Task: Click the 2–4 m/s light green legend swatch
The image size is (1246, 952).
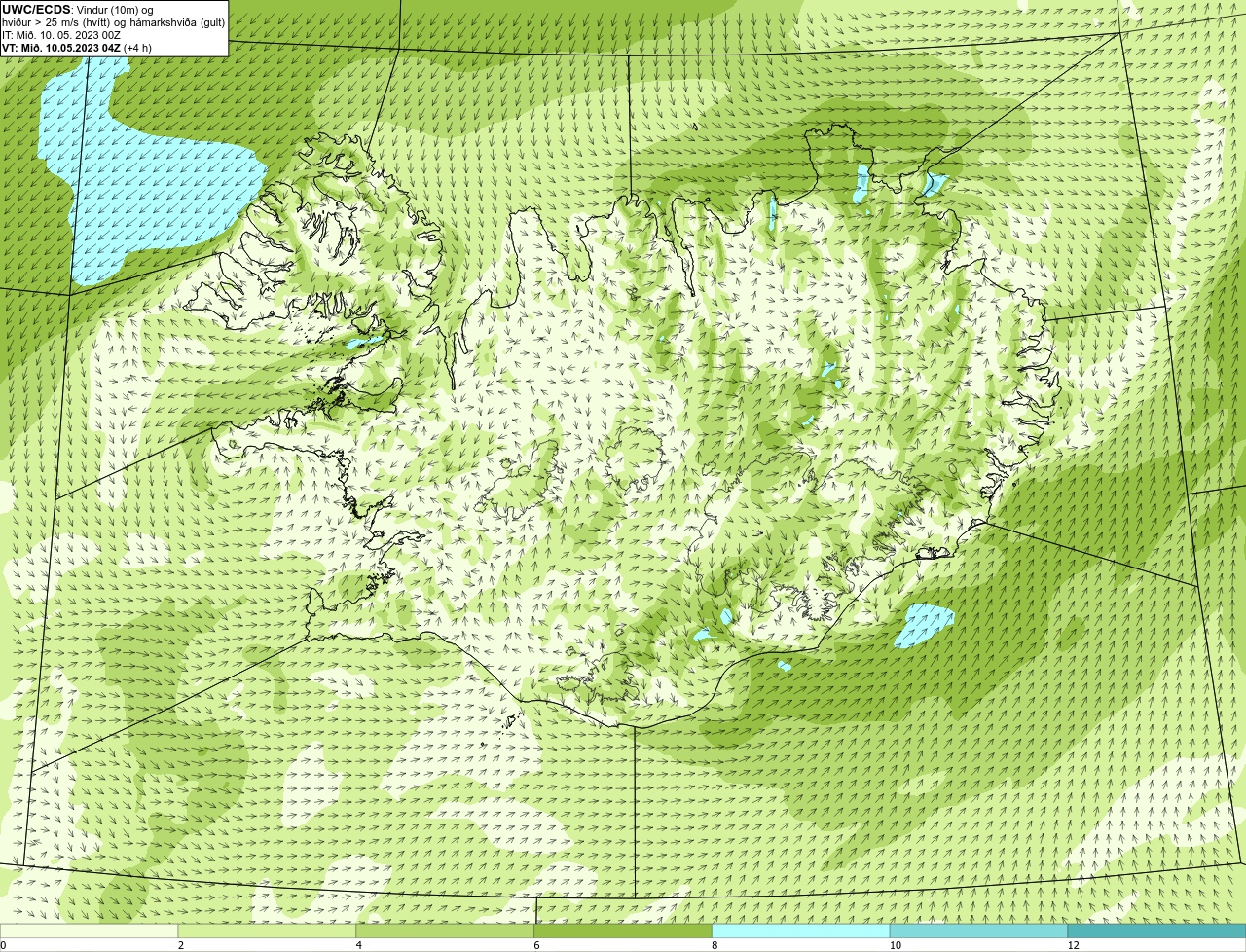Action: [268, 931]
